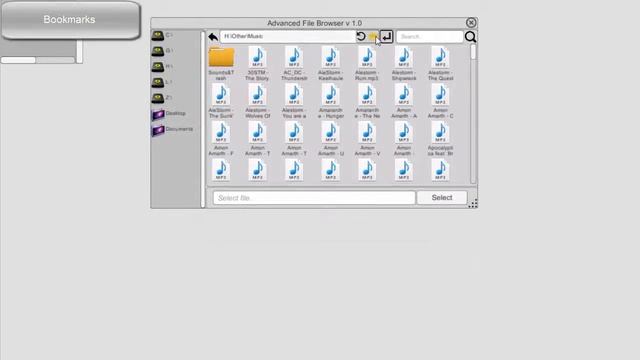Screen dimensions: 640x360
Task: Open the Desktop shortcut in the sidebar
Action: [x=169, y=114]
